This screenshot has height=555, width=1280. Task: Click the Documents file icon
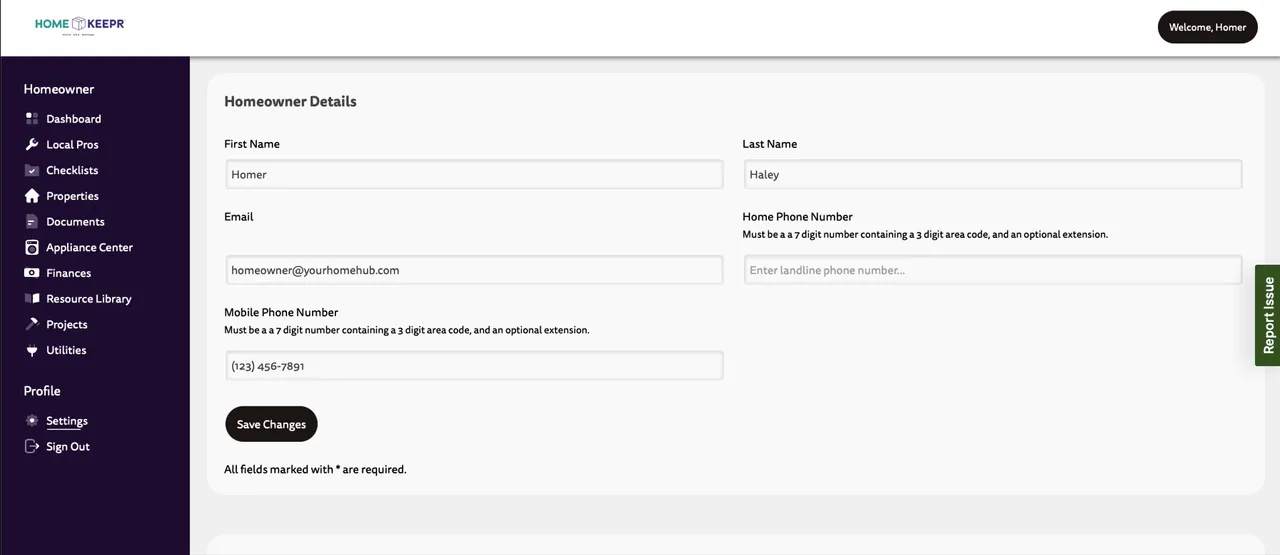[32, 222]
